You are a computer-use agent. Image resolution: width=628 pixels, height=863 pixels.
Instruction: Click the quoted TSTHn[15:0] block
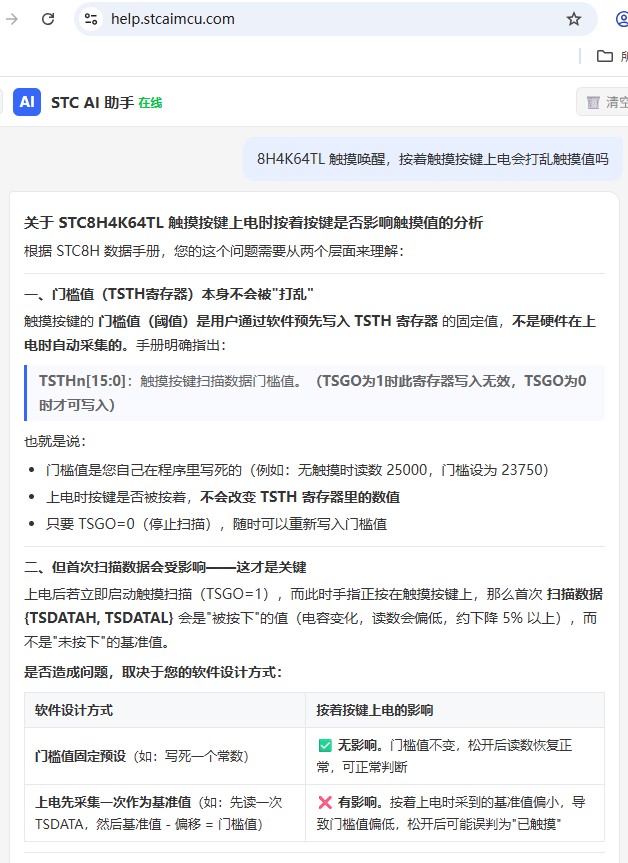point(315,393)
